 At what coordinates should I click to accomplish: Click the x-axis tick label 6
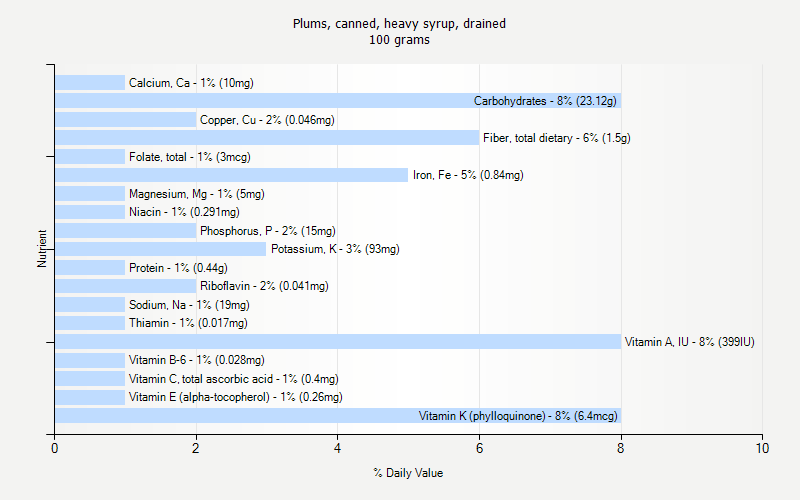(479, 448)
